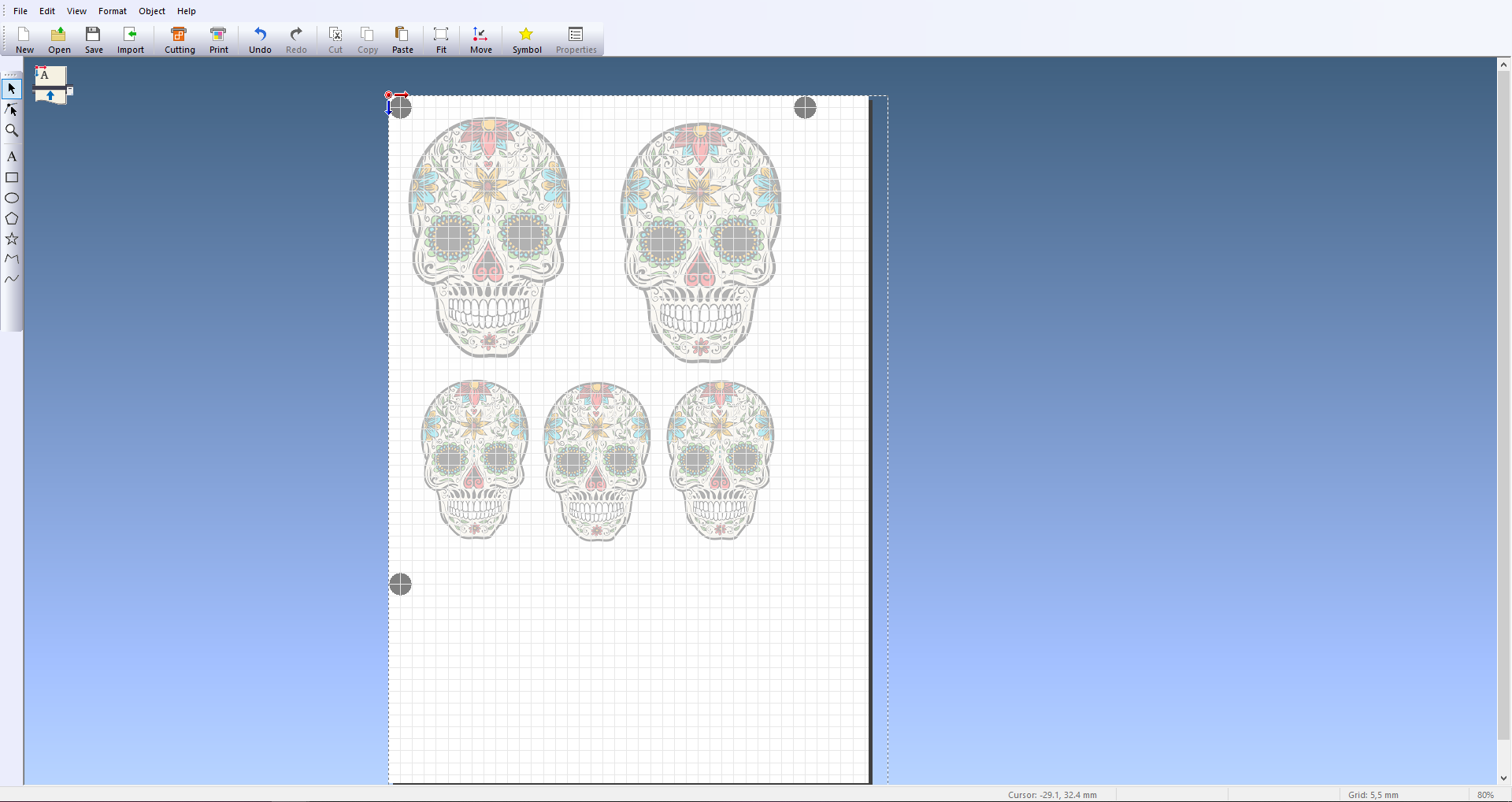Activate the zoom magnifier tool
The image size is (1512, 802).
click(12, 131)
